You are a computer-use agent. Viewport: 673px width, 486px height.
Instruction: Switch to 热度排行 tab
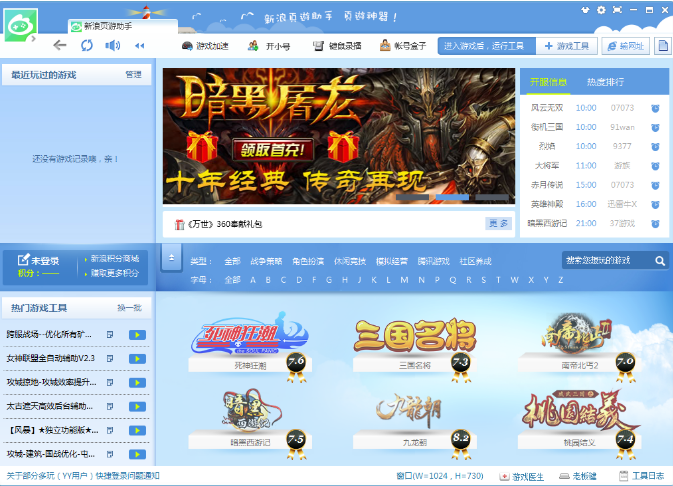pos(606,82)
